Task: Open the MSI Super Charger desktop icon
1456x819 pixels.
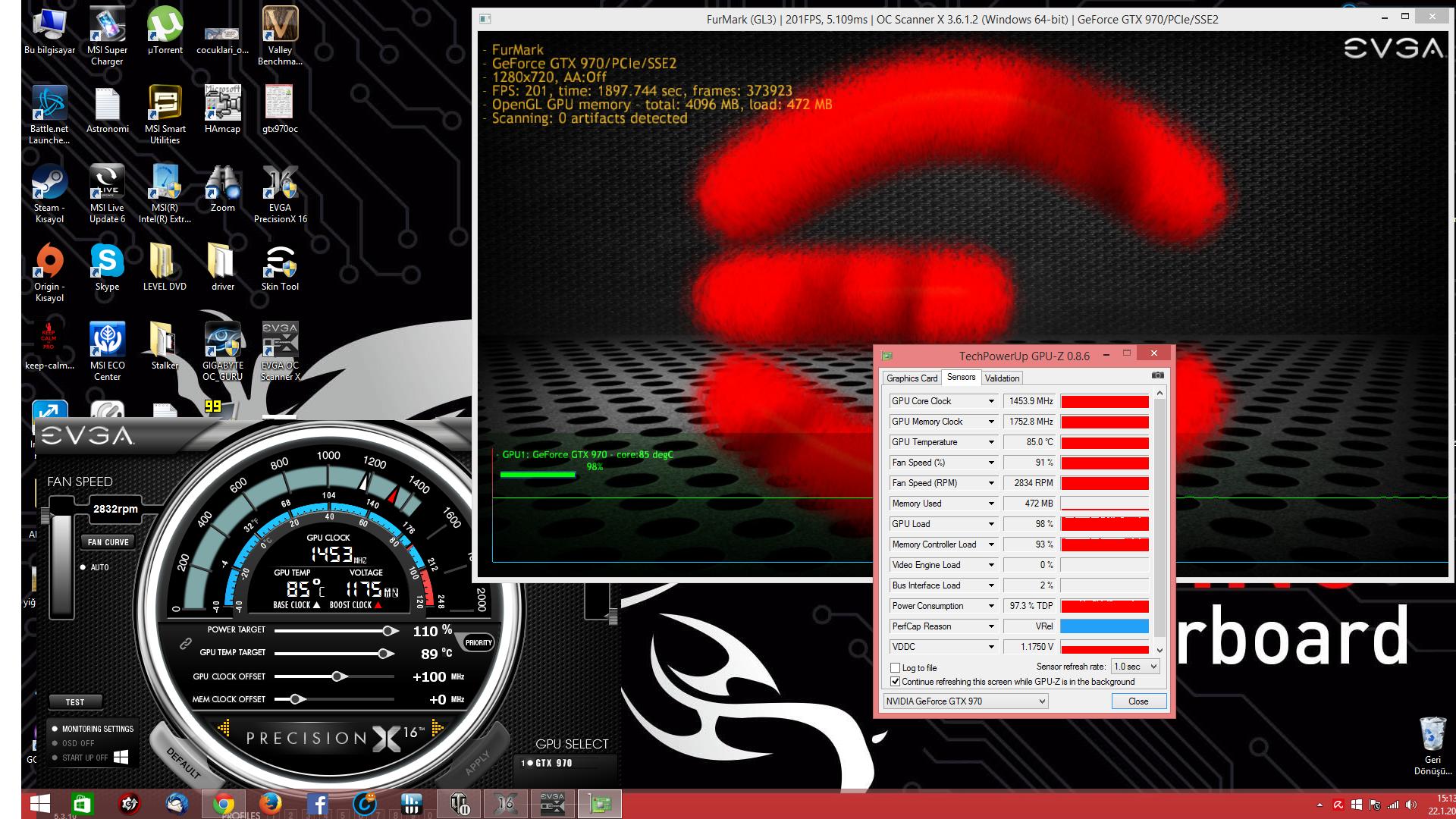Action: [107, 36]
